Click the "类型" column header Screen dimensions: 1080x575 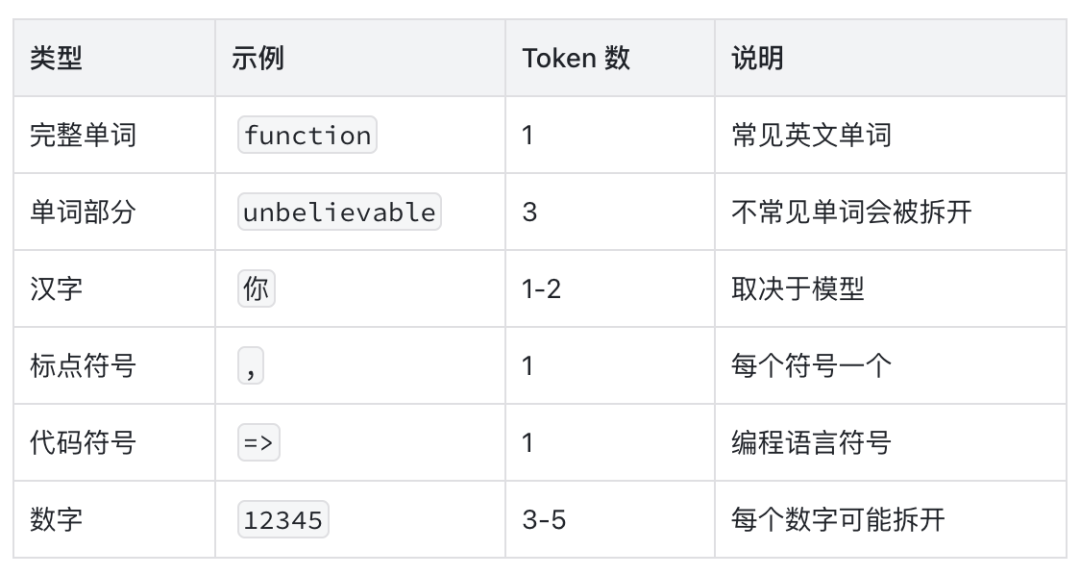(x=56, y=58)
